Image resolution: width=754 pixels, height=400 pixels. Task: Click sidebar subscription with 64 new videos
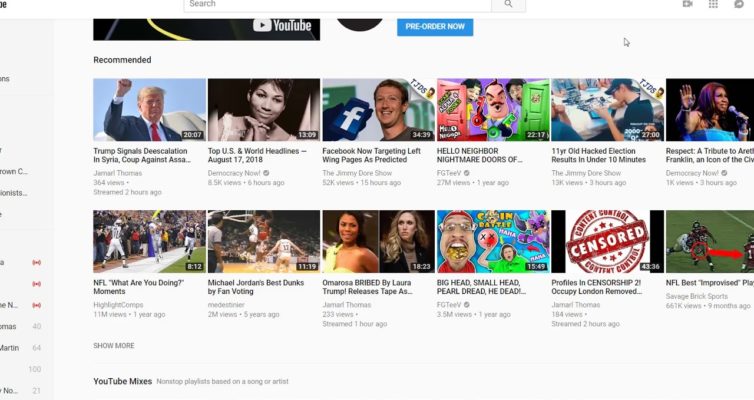pos(21,348)
